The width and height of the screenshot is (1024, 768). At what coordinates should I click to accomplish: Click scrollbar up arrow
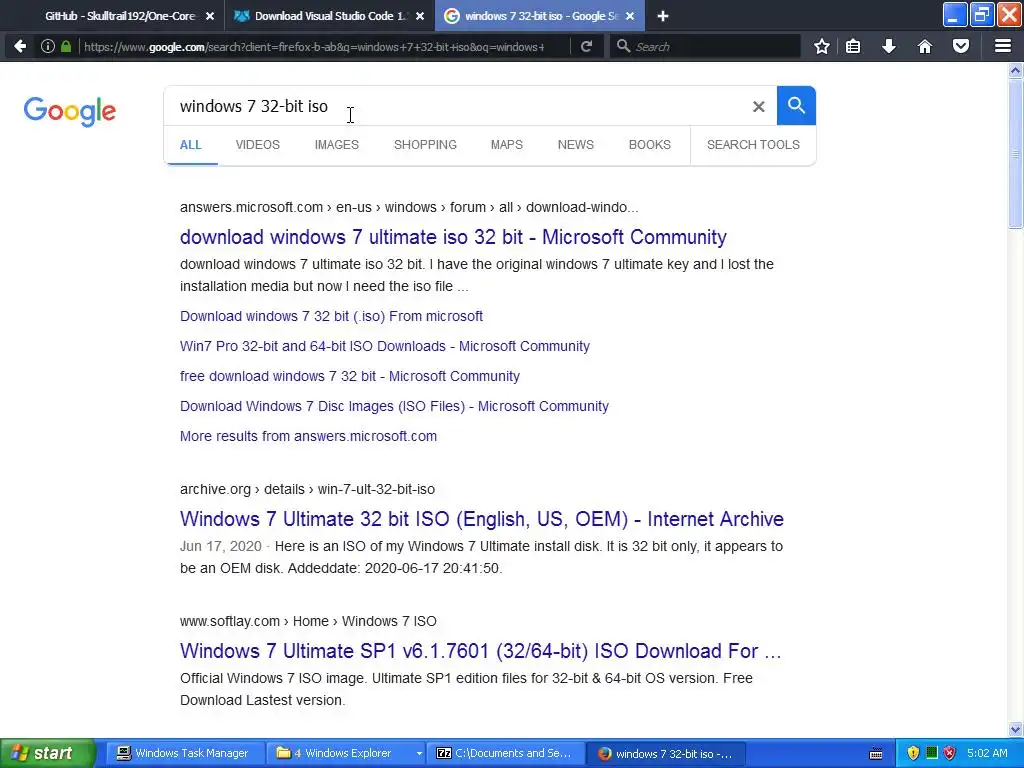(1016, 70)
